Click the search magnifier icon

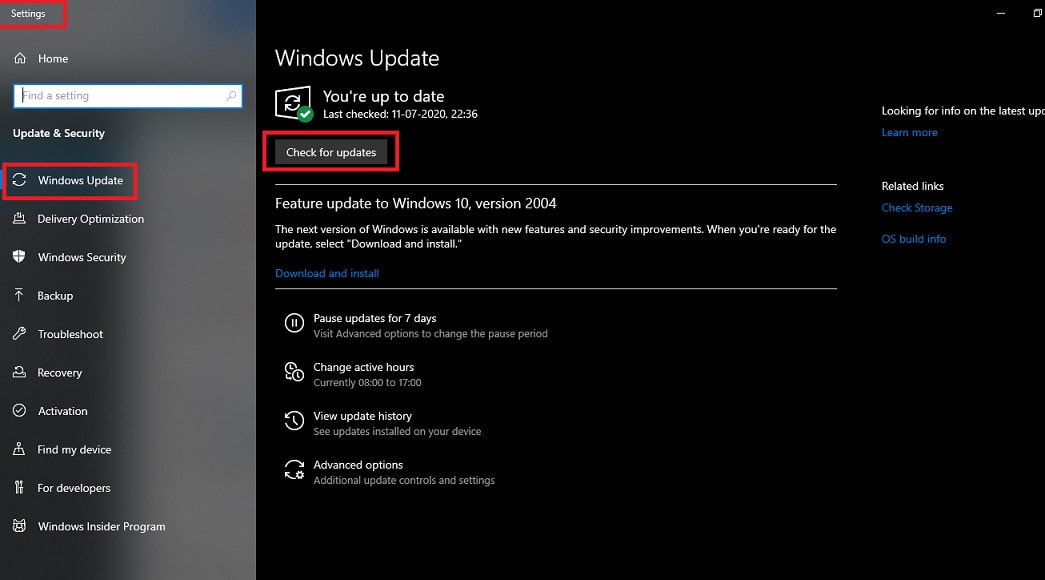231,95
